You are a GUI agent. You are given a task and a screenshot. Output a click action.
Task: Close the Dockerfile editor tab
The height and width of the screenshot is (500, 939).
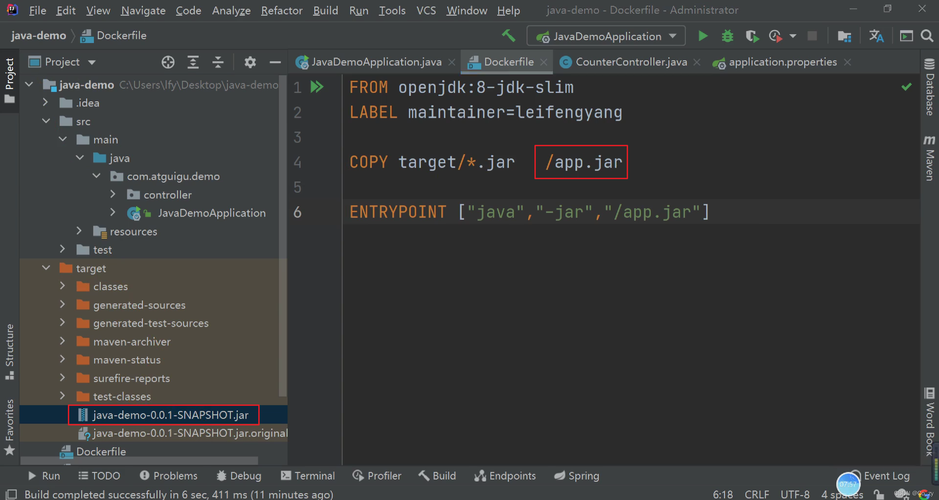543,62
